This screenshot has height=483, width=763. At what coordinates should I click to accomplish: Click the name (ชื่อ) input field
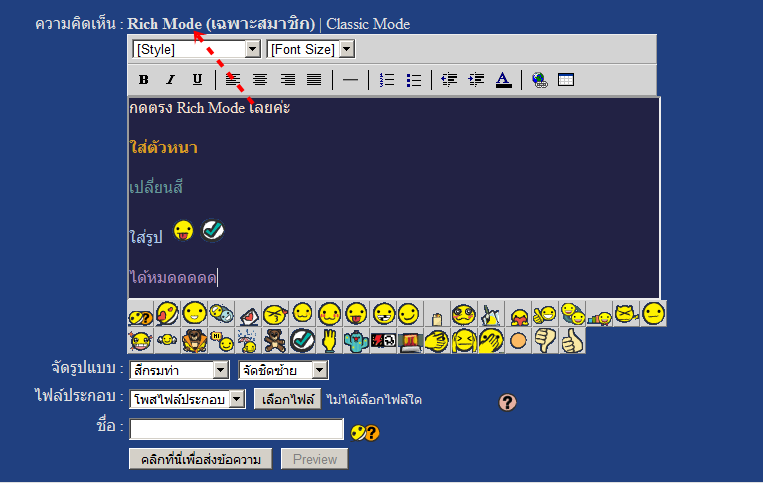click(236, 429)
